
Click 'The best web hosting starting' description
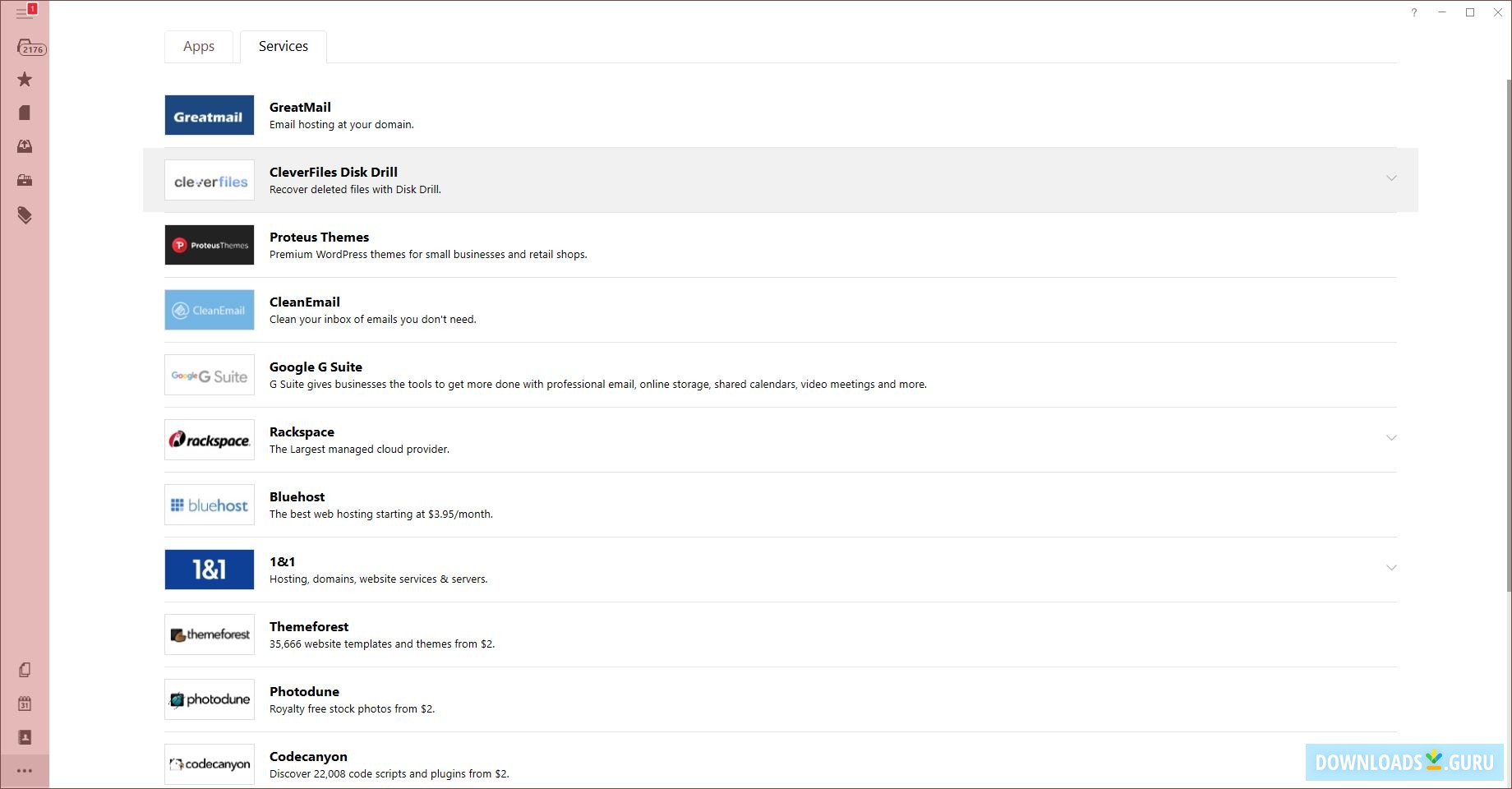tap(381, 514)
